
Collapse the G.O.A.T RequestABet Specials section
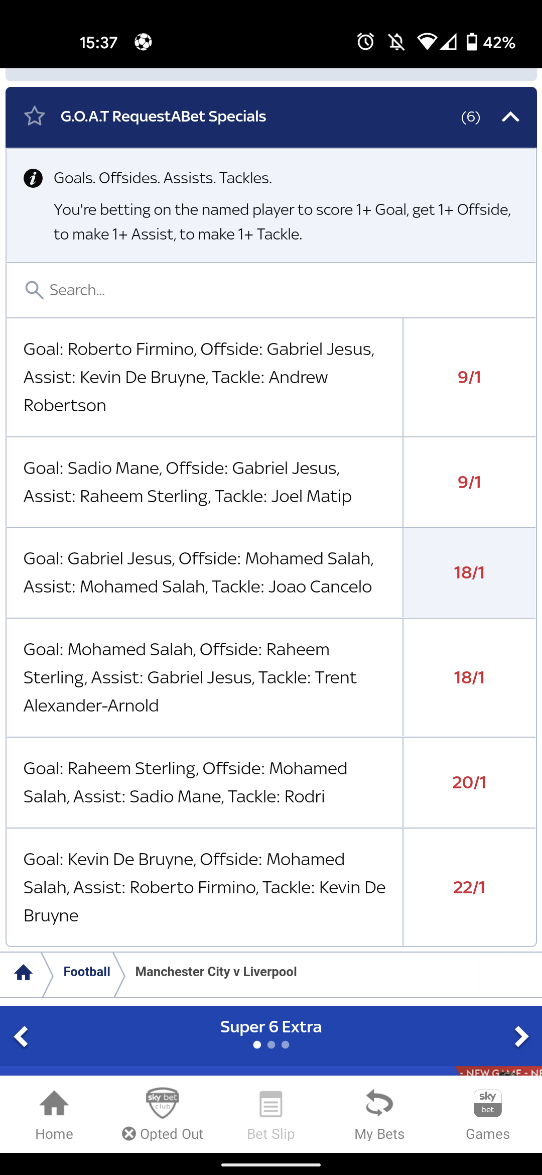tap(511, 117)
